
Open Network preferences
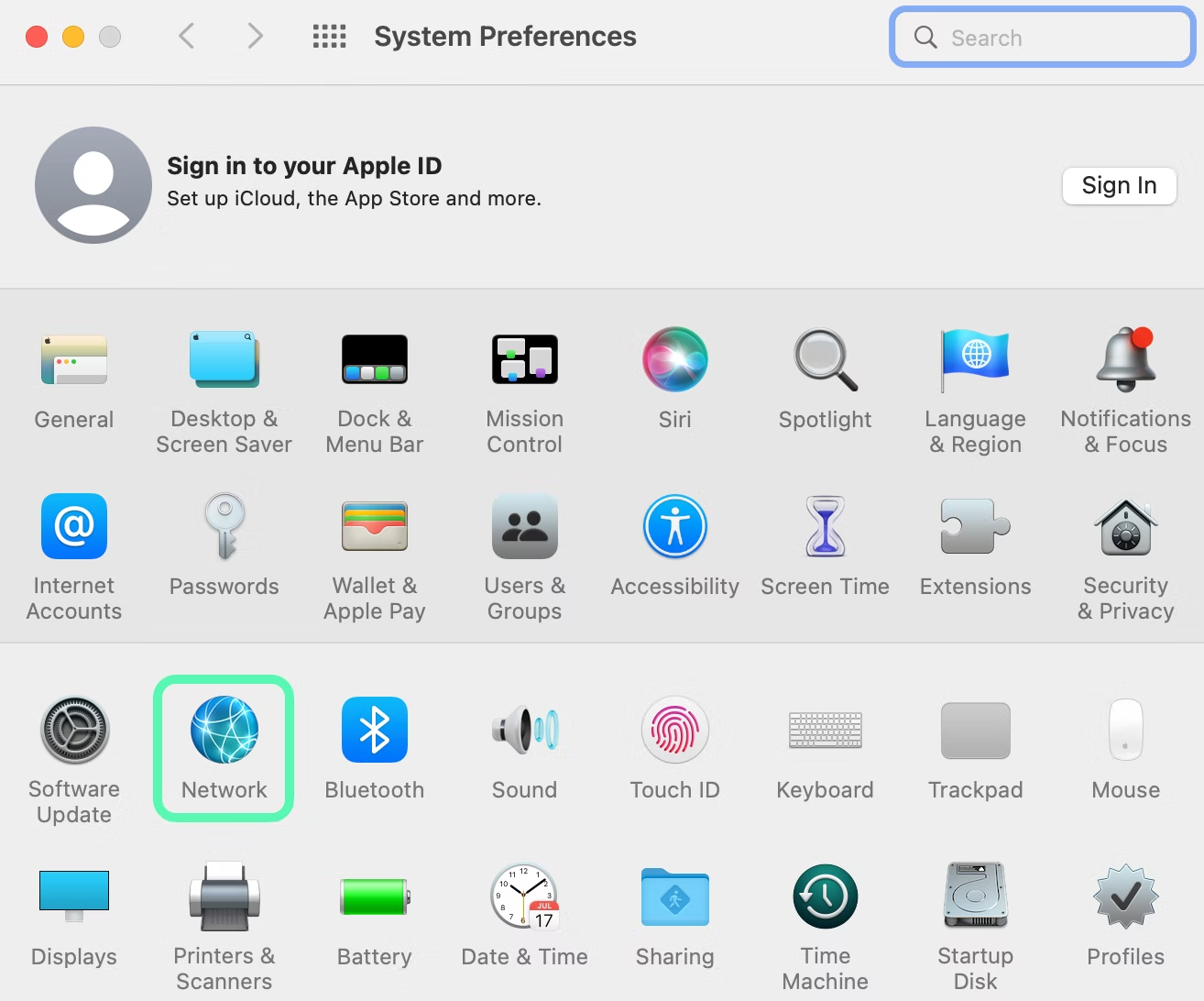pos(224,747)
